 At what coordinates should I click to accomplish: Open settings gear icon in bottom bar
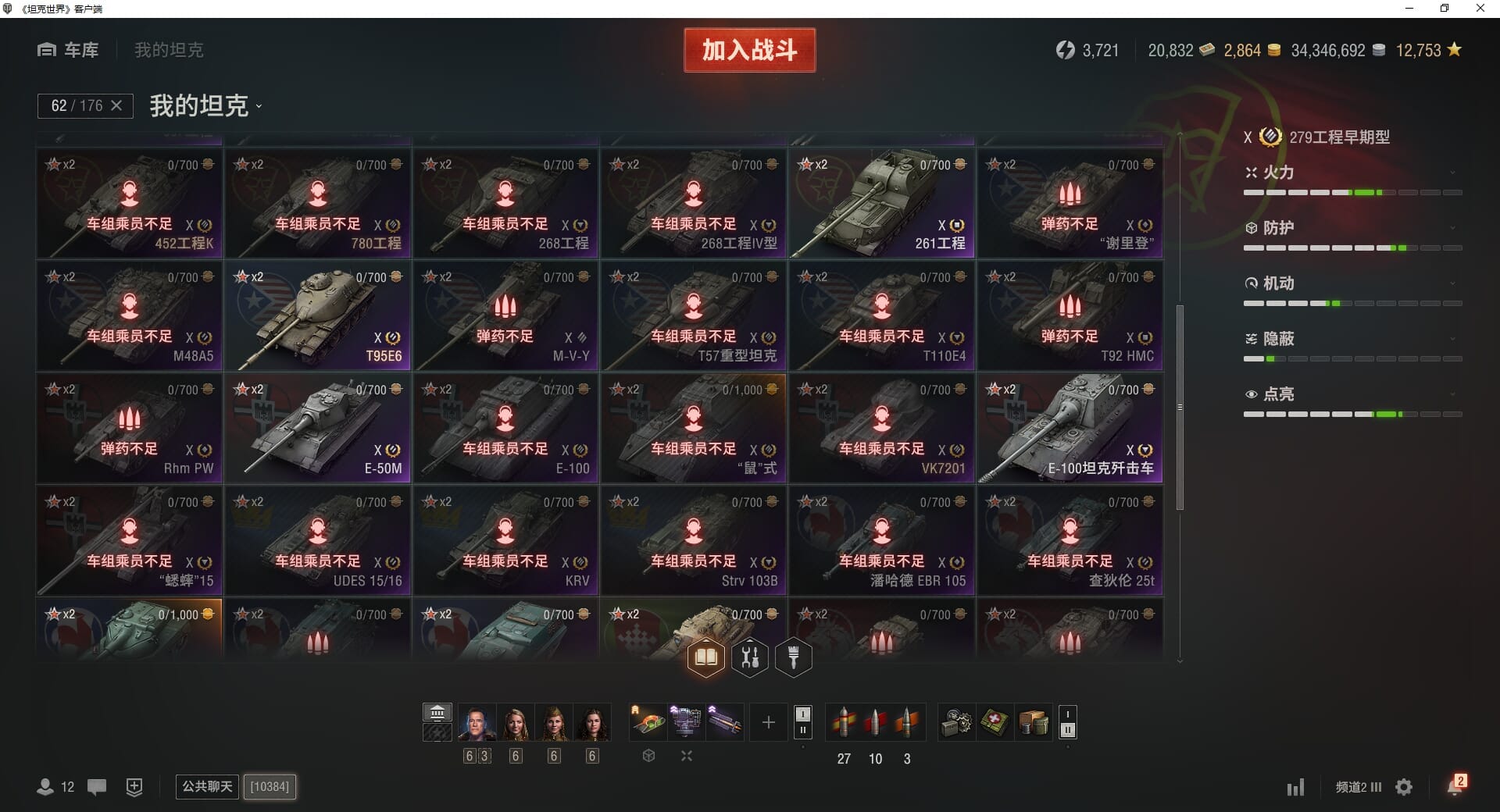(1404, 787)
